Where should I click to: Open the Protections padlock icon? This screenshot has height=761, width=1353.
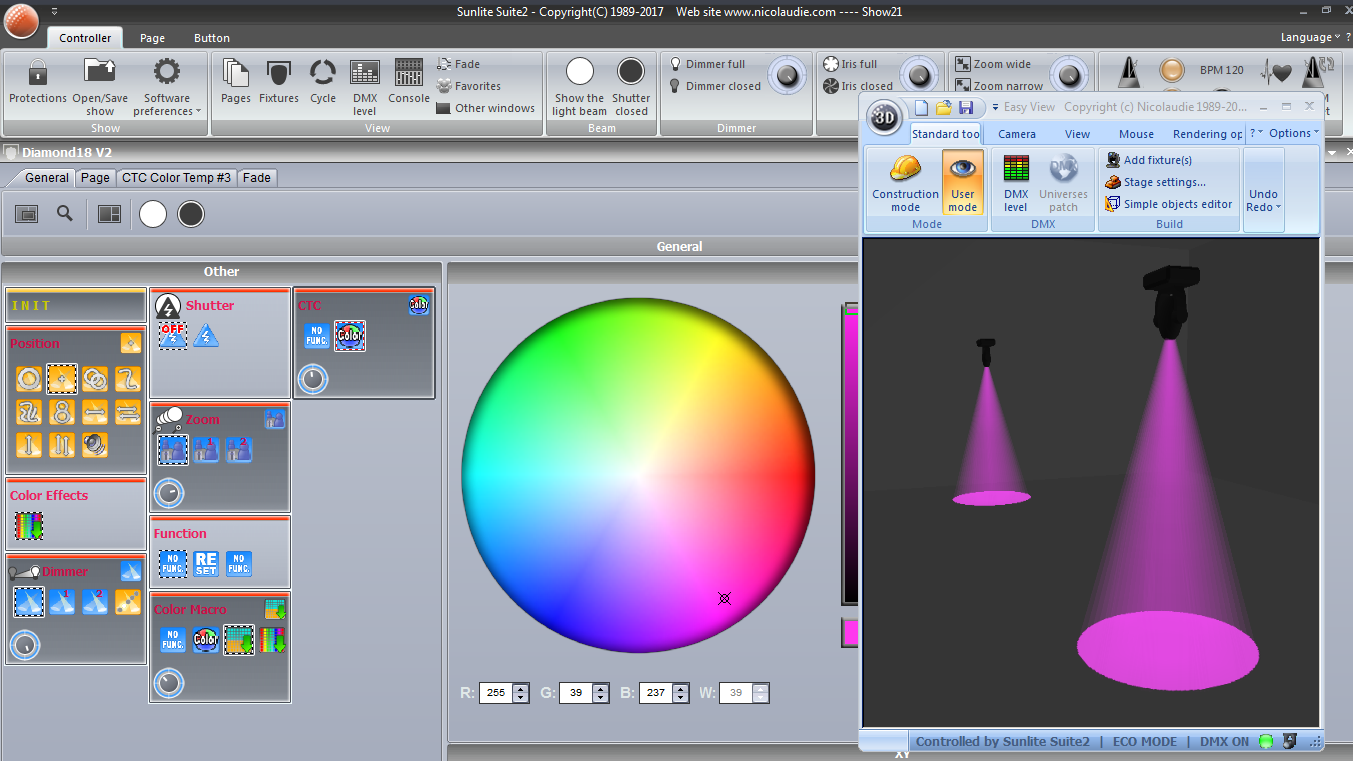[37, 74]
